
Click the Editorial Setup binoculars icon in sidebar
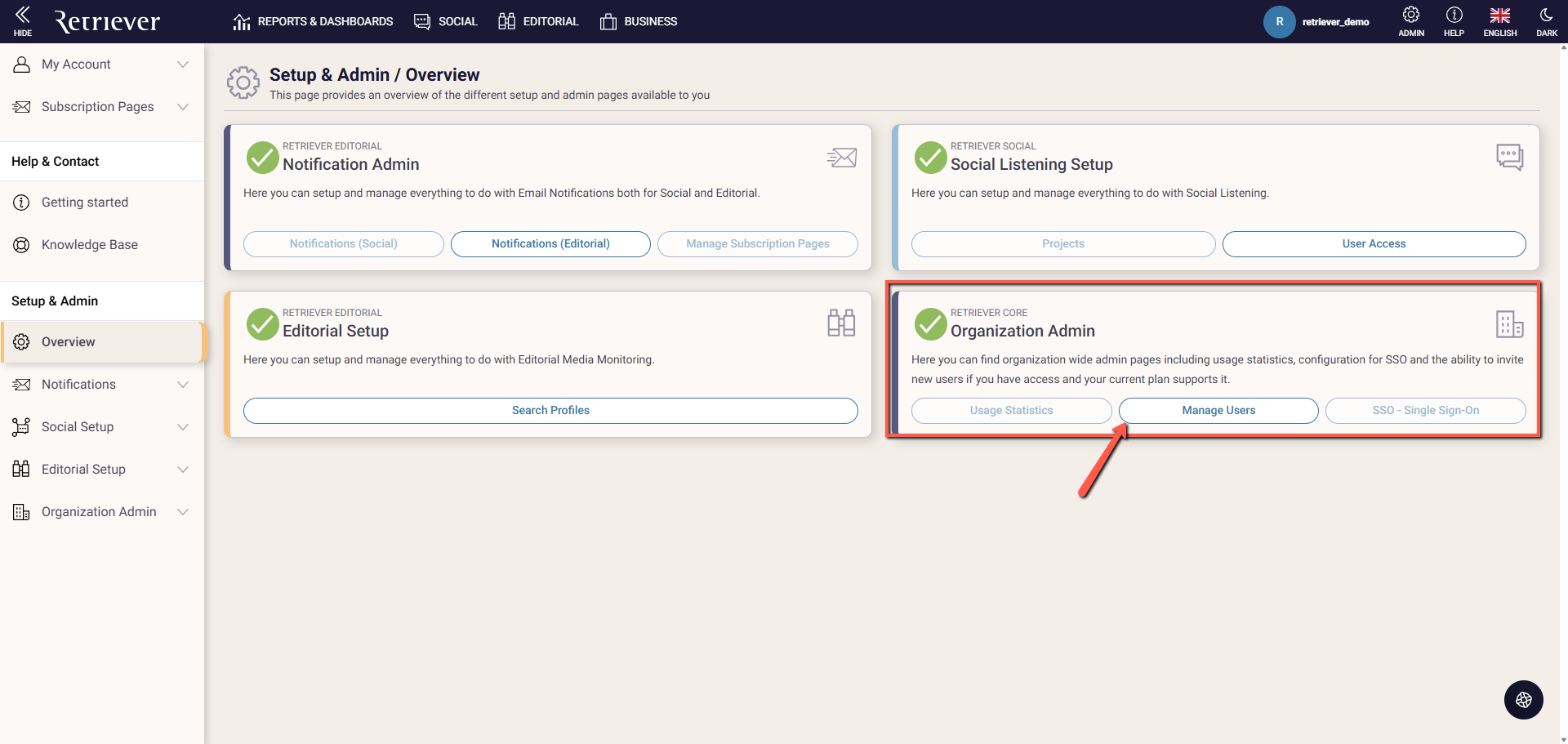(x=22, y=470)
